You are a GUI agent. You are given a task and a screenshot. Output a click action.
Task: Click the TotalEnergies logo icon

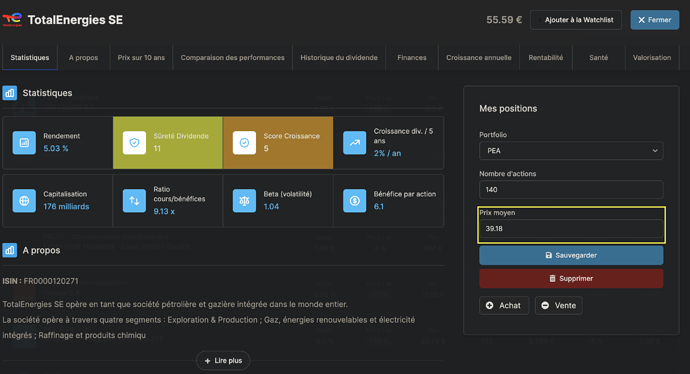[x=12, y=19]
